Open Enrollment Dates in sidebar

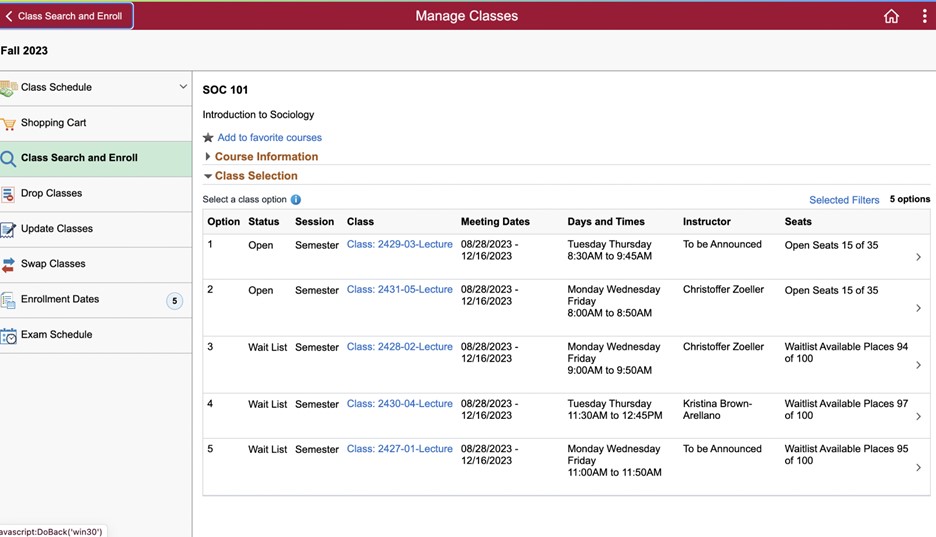[x=60, y=299]
